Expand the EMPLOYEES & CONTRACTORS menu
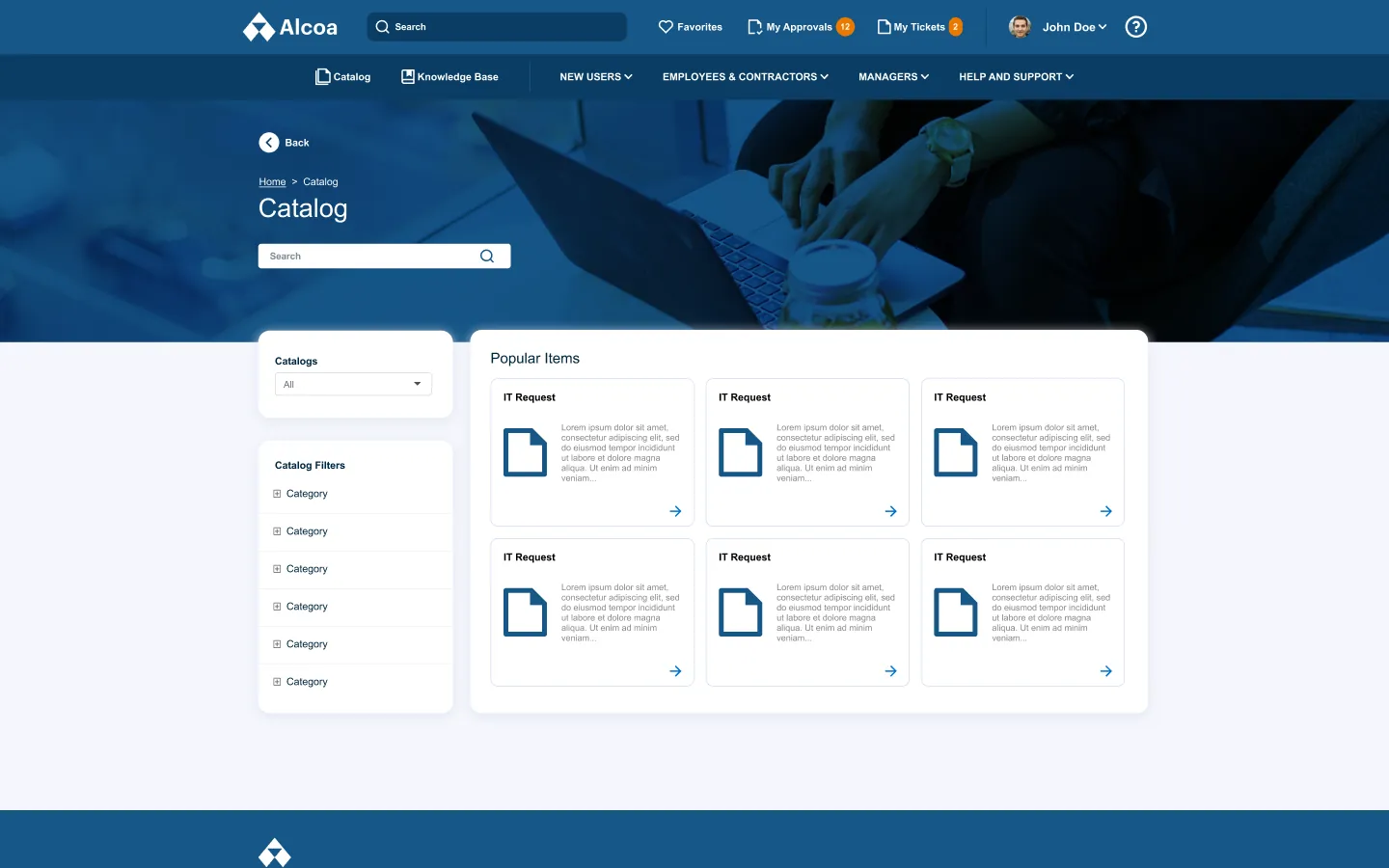This screenshot has height=868, width=1389. [x=746, y=77]
